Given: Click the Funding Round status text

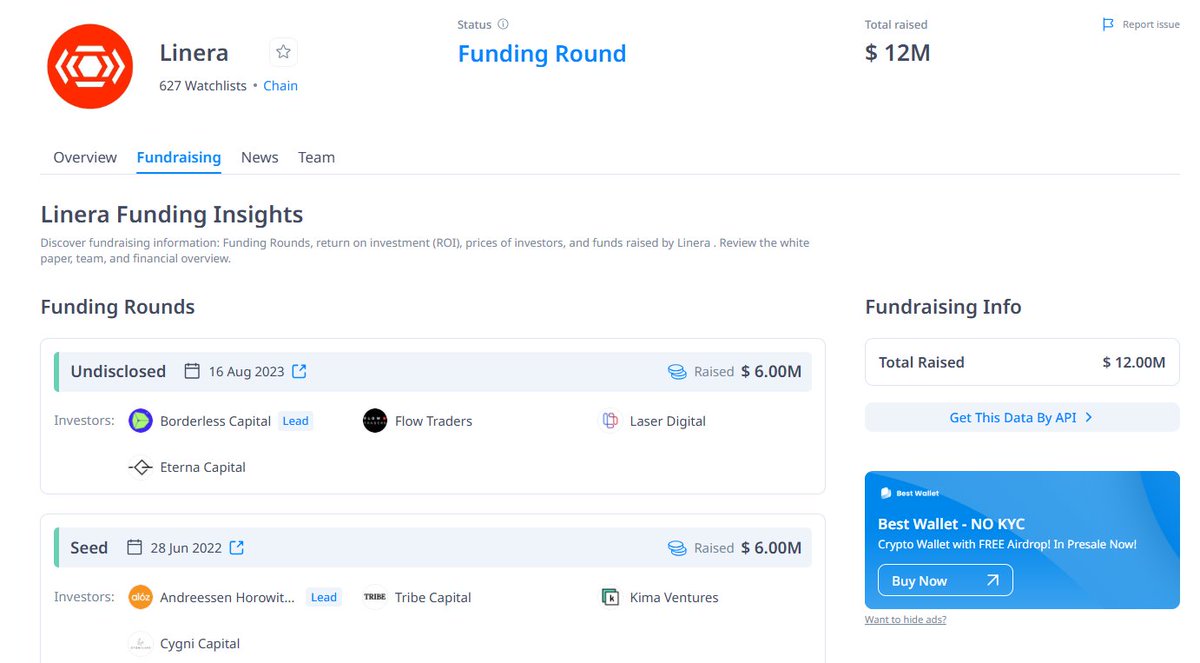Looking at the screenshot, I should coord(542,54).
